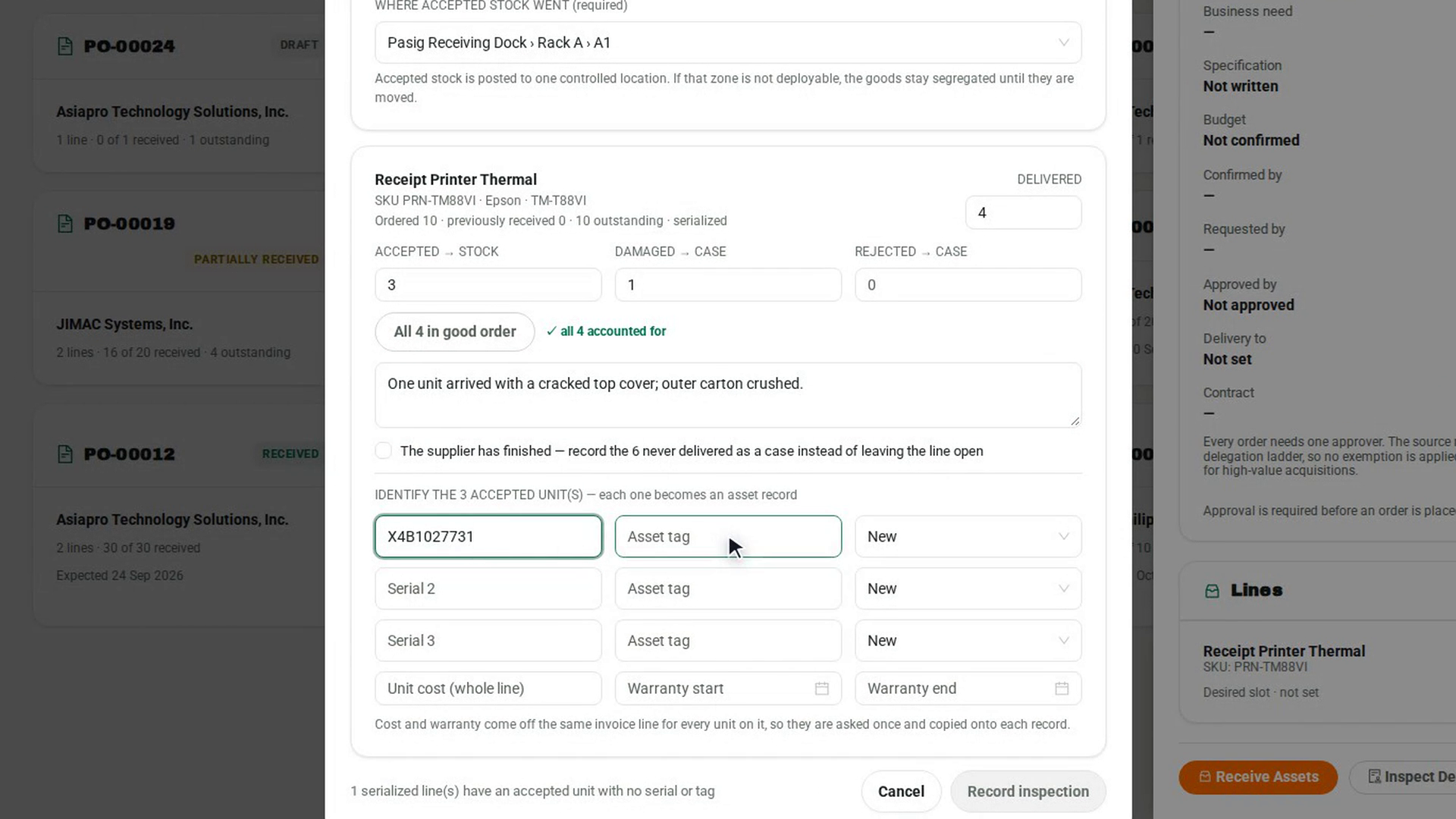Click the PO-00019 document icon
Image resolution: width=1456 pixels, height=819 pixels.
point(65,224)
